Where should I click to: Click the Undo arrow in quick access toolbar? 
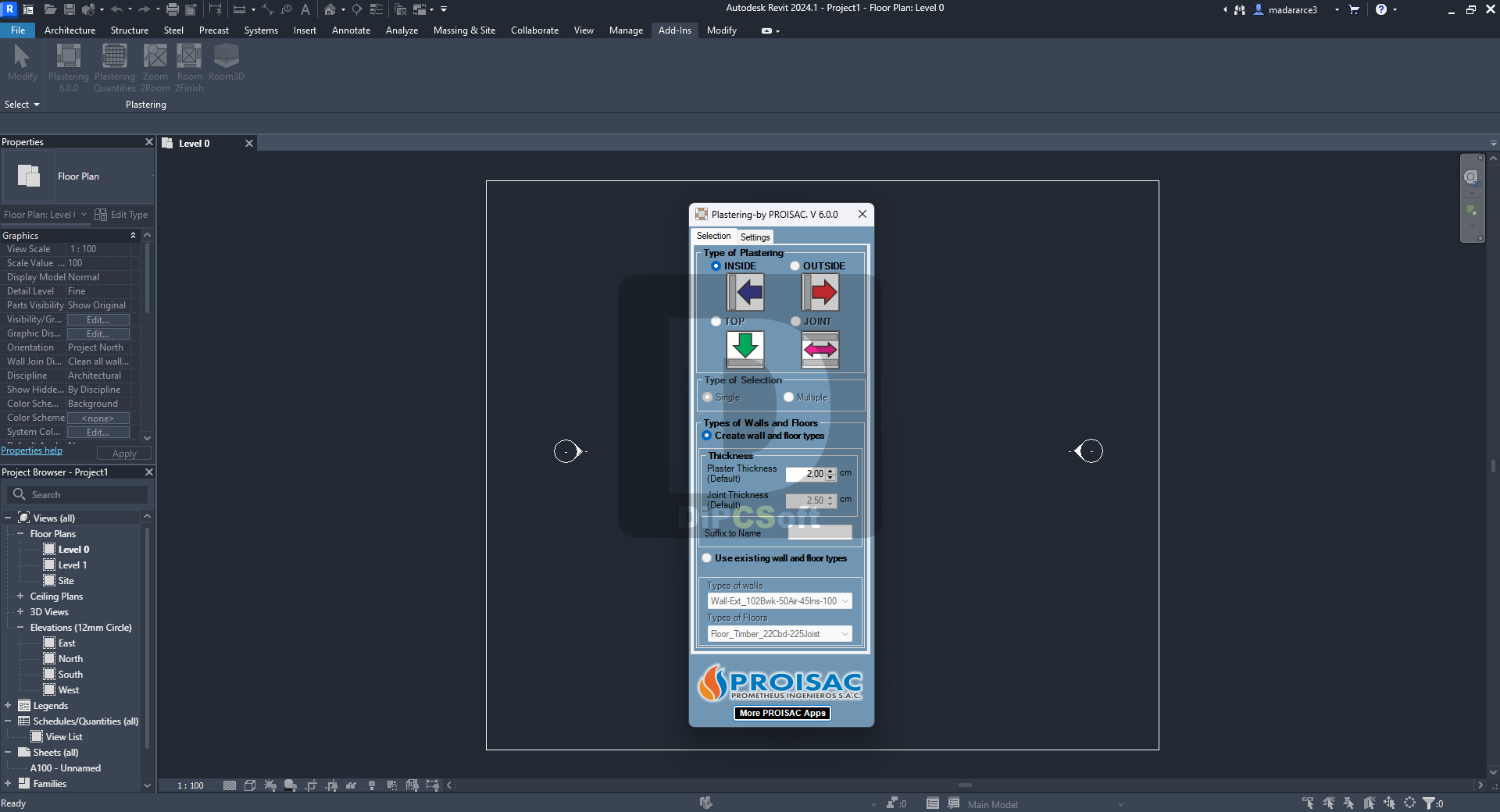(x=116, y=9)
